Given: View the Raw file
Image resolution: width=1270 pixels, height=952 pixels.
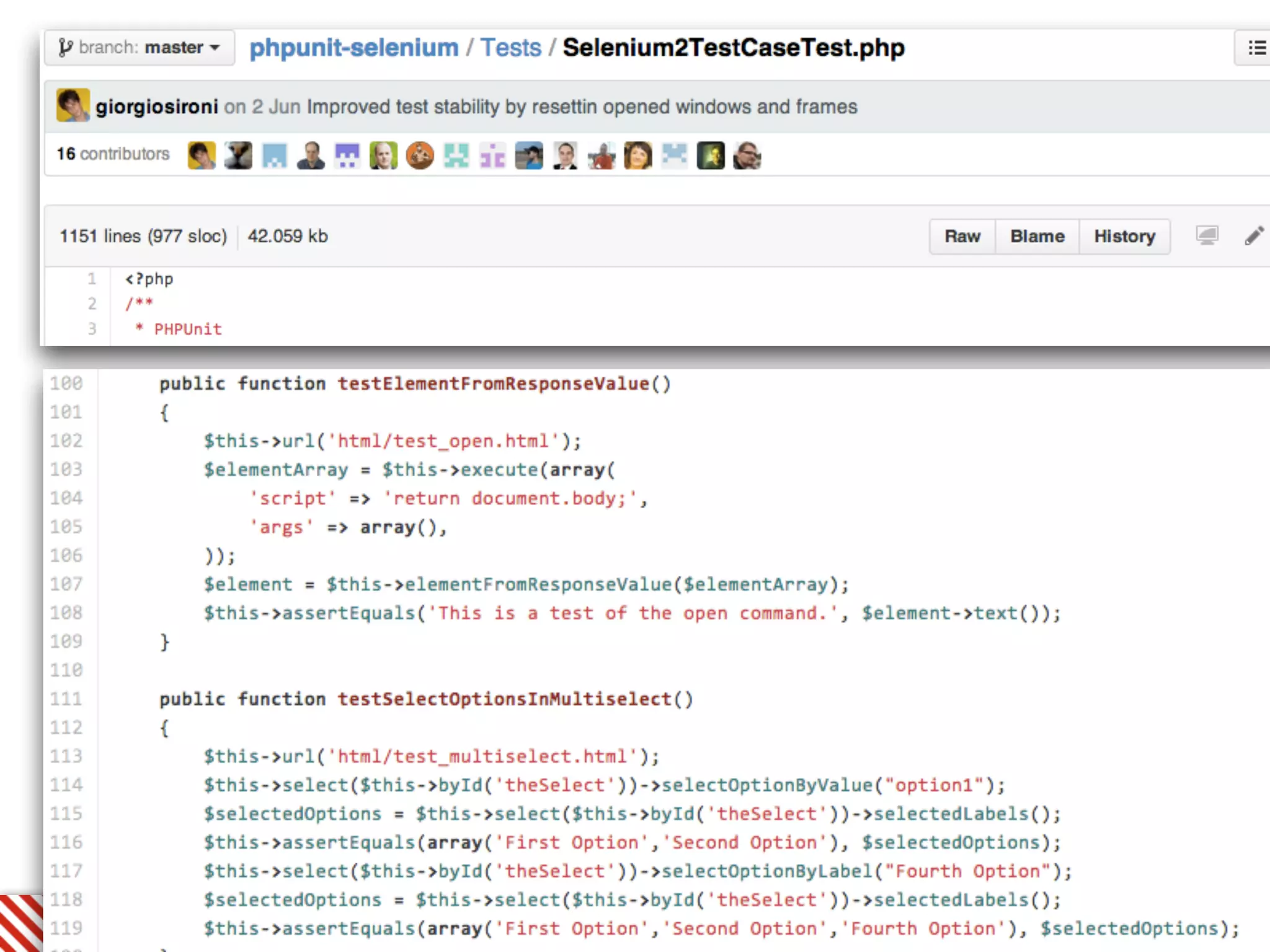Looking at the screenshot, I should click(x=962, y=236).
